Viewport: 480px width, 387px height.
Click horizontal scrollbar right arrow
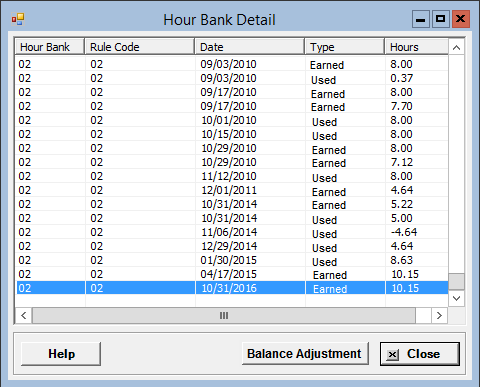coord(439,315)
